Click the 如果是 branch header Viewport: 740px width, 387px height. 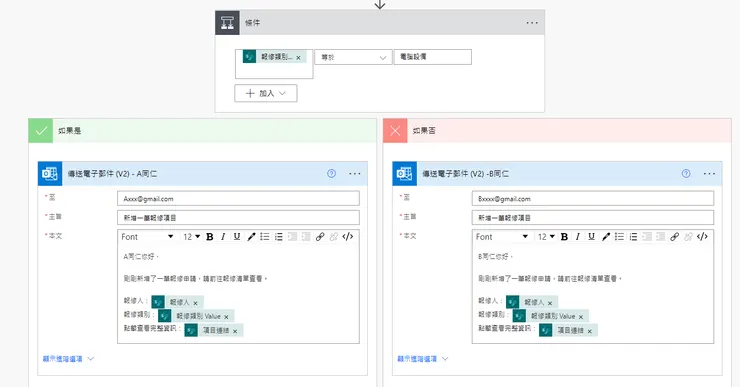coord(202,131)
